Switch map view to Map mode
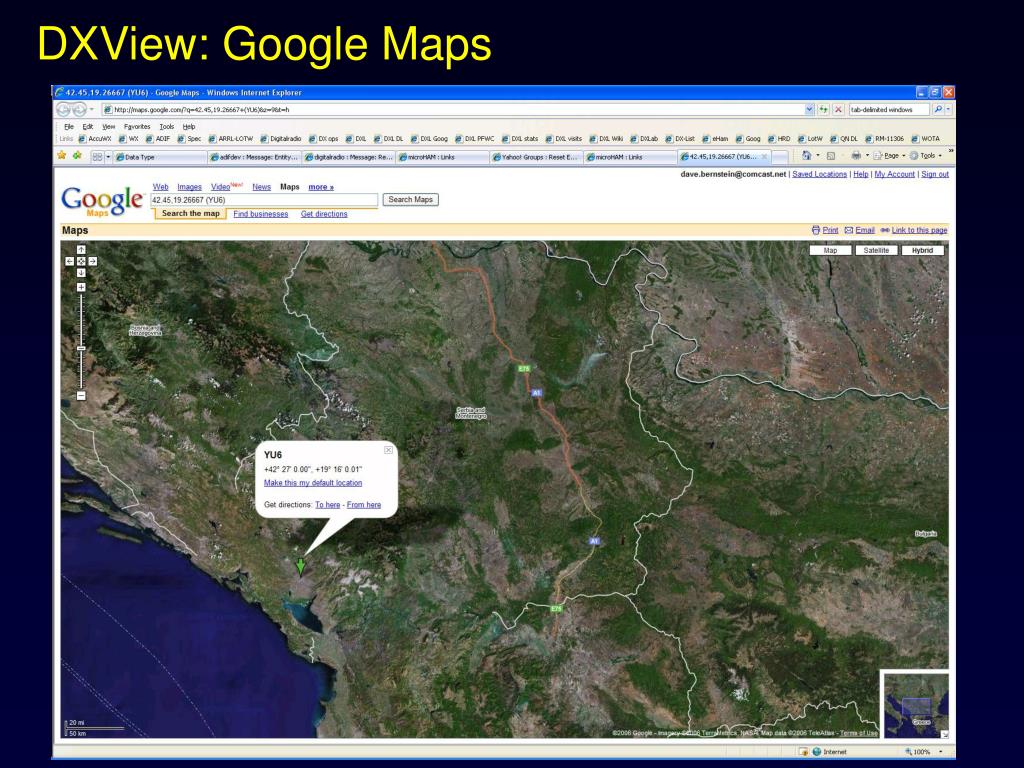The image size is (1024, 768). [x=831, y=250]
